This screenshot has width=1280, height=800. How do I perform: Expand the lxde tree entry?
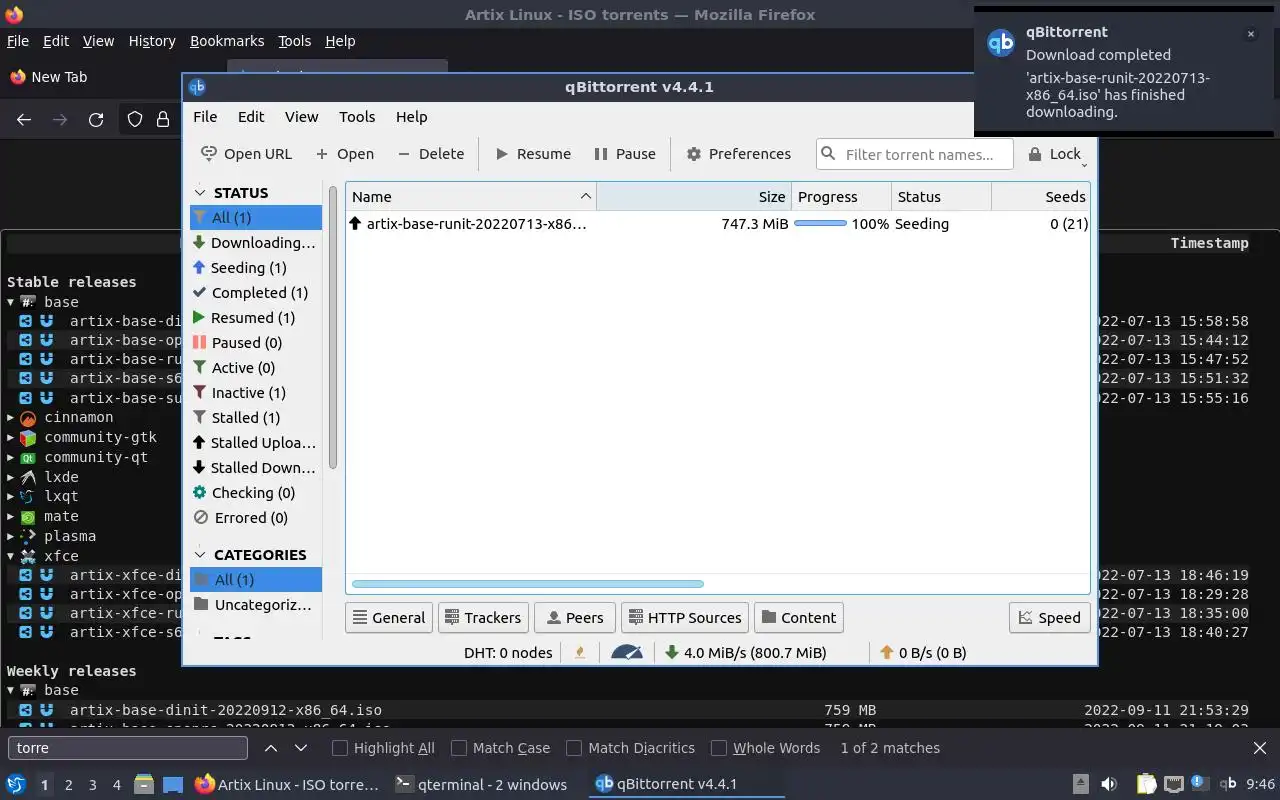pyautogui.click(x=11, y=477)
